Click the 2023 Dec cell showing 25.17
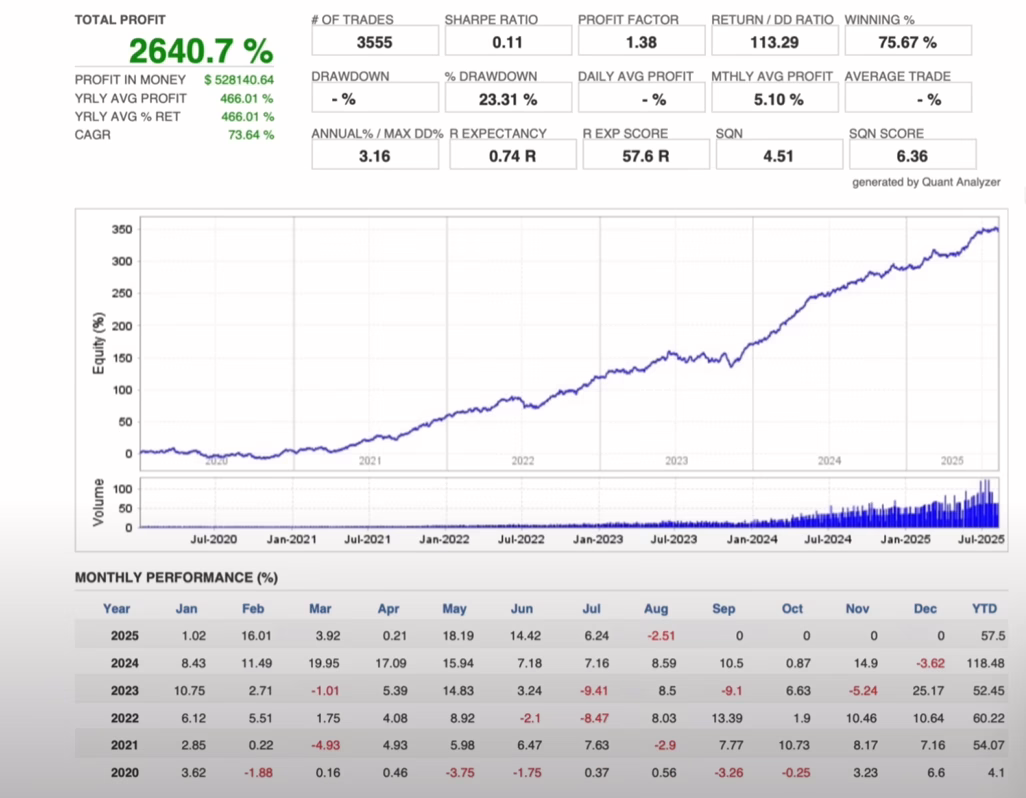This screenshot has width=1026, height=798. pyautogui.click(x=924, y=690)
